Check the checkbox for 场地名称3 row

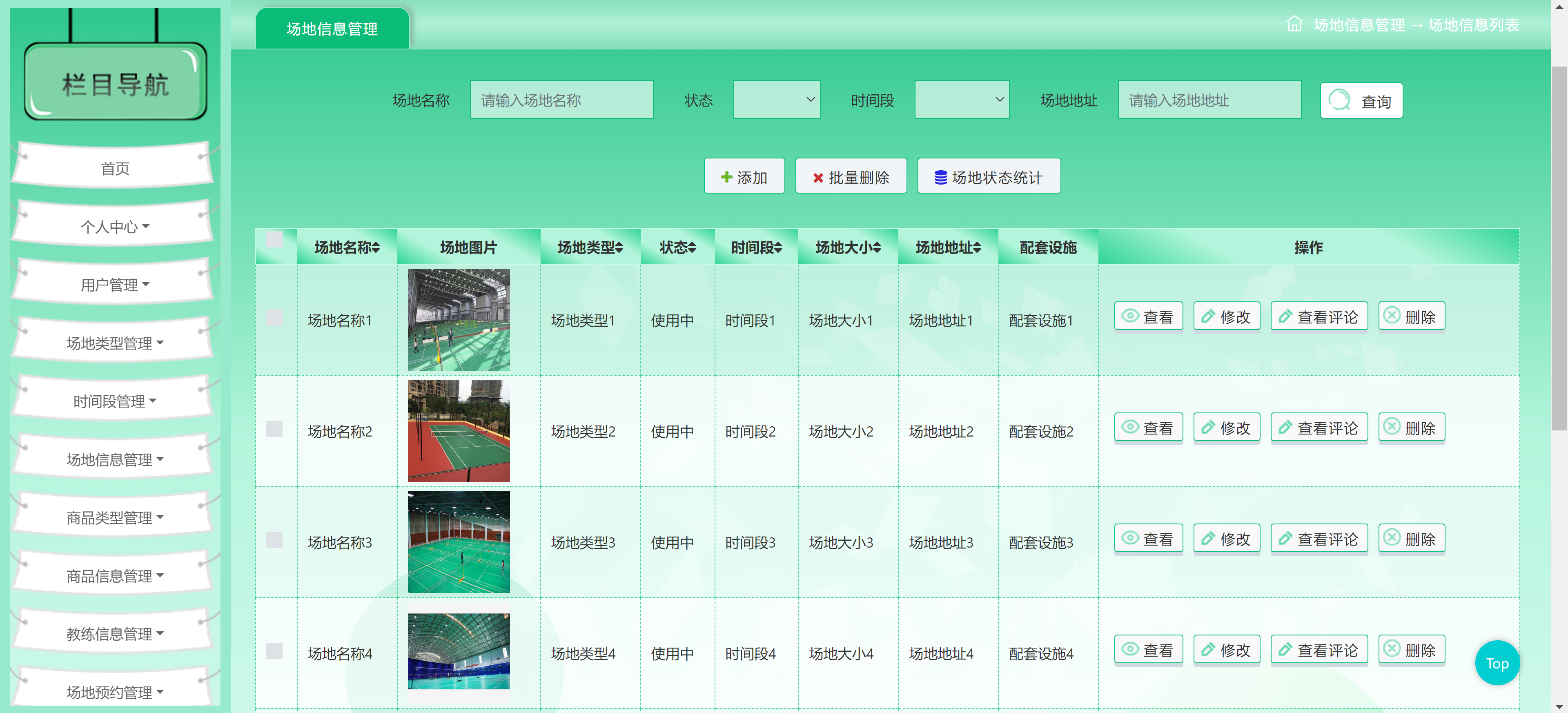coord(274,539)
